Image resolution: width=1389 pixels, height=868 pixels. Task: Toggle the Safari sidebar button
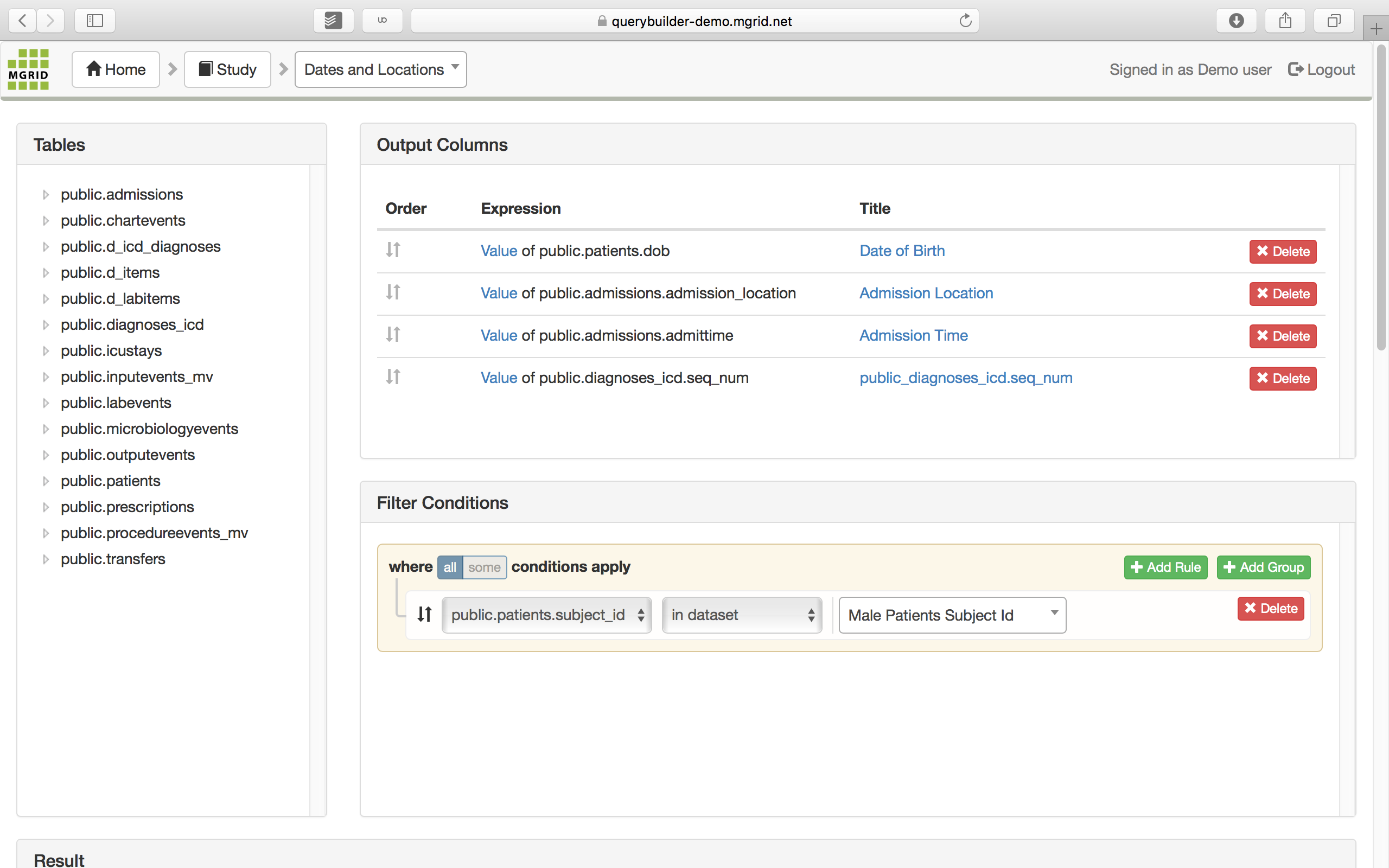point(95,21)
